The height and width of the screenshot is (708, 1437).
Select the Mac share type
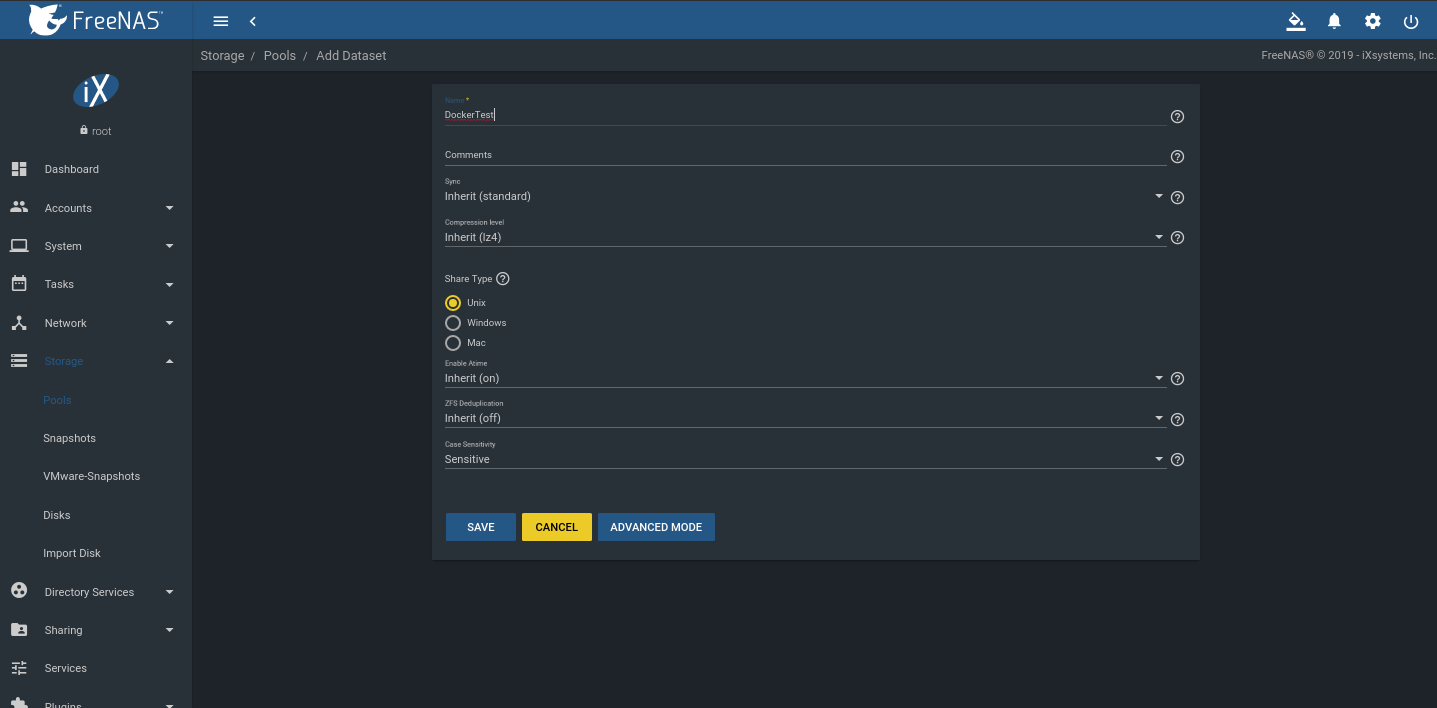click(453, 343)
